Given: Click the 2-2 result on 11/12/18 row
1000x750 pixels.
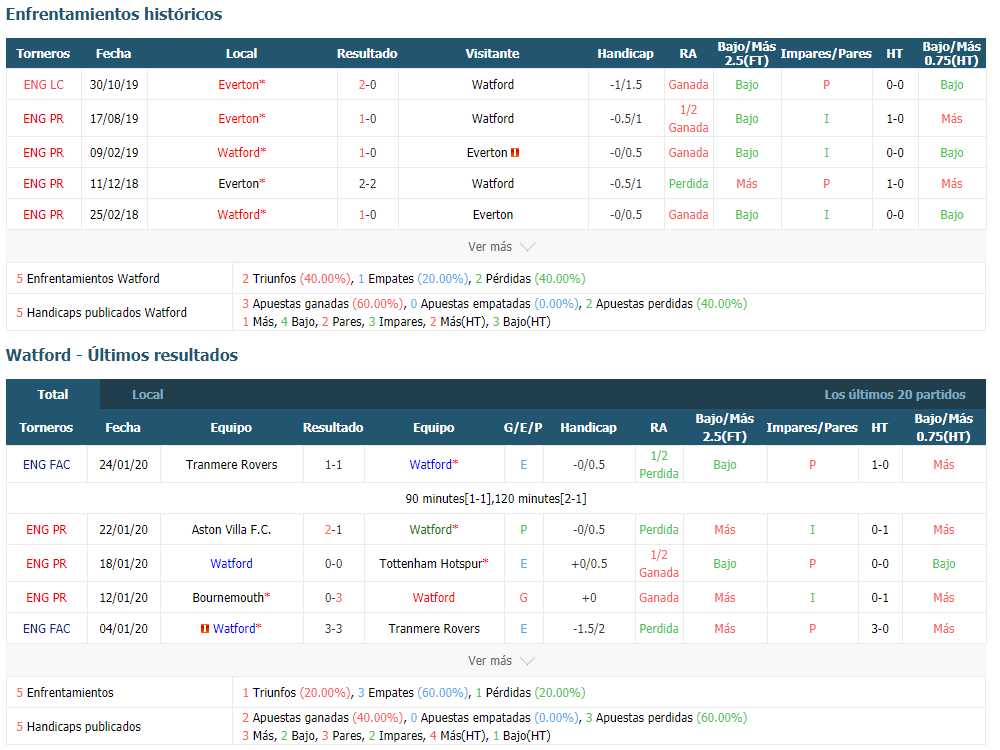Looking at the screenshot, I should (367, 184).
